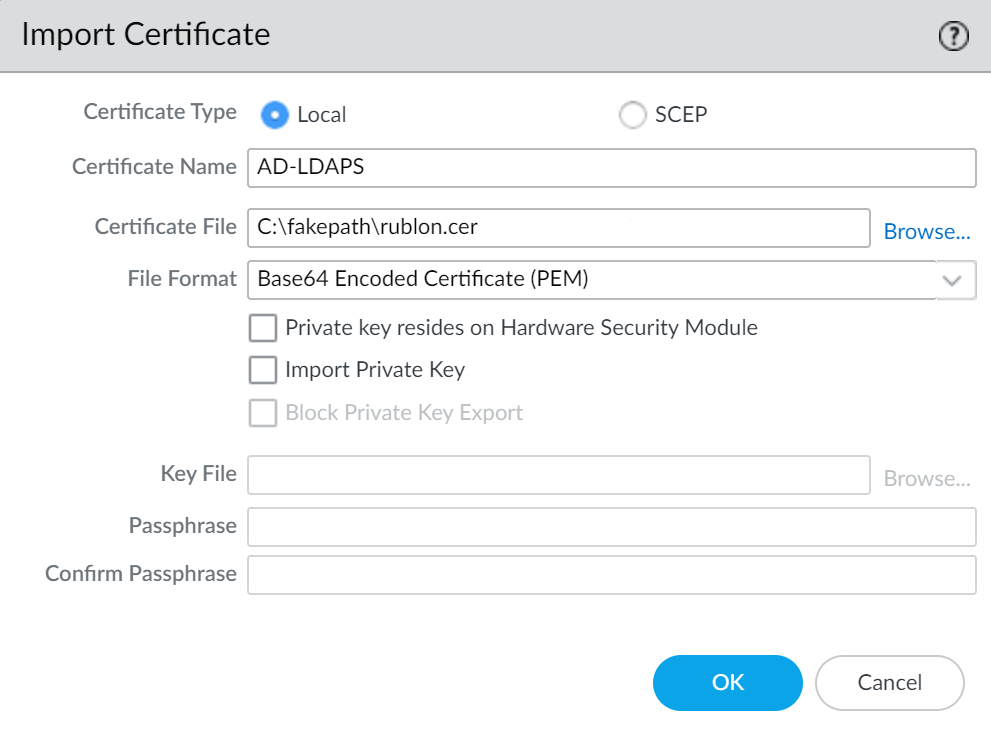Focus the Passphrase input field

(x=610, y=526)
